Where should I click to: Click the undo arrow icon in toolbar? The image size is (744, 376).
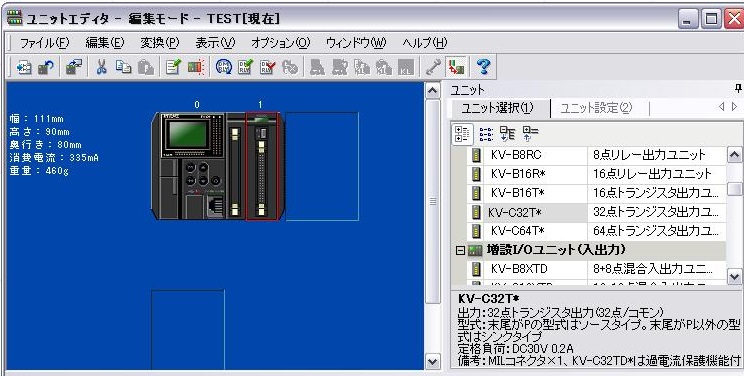point(46,67)
